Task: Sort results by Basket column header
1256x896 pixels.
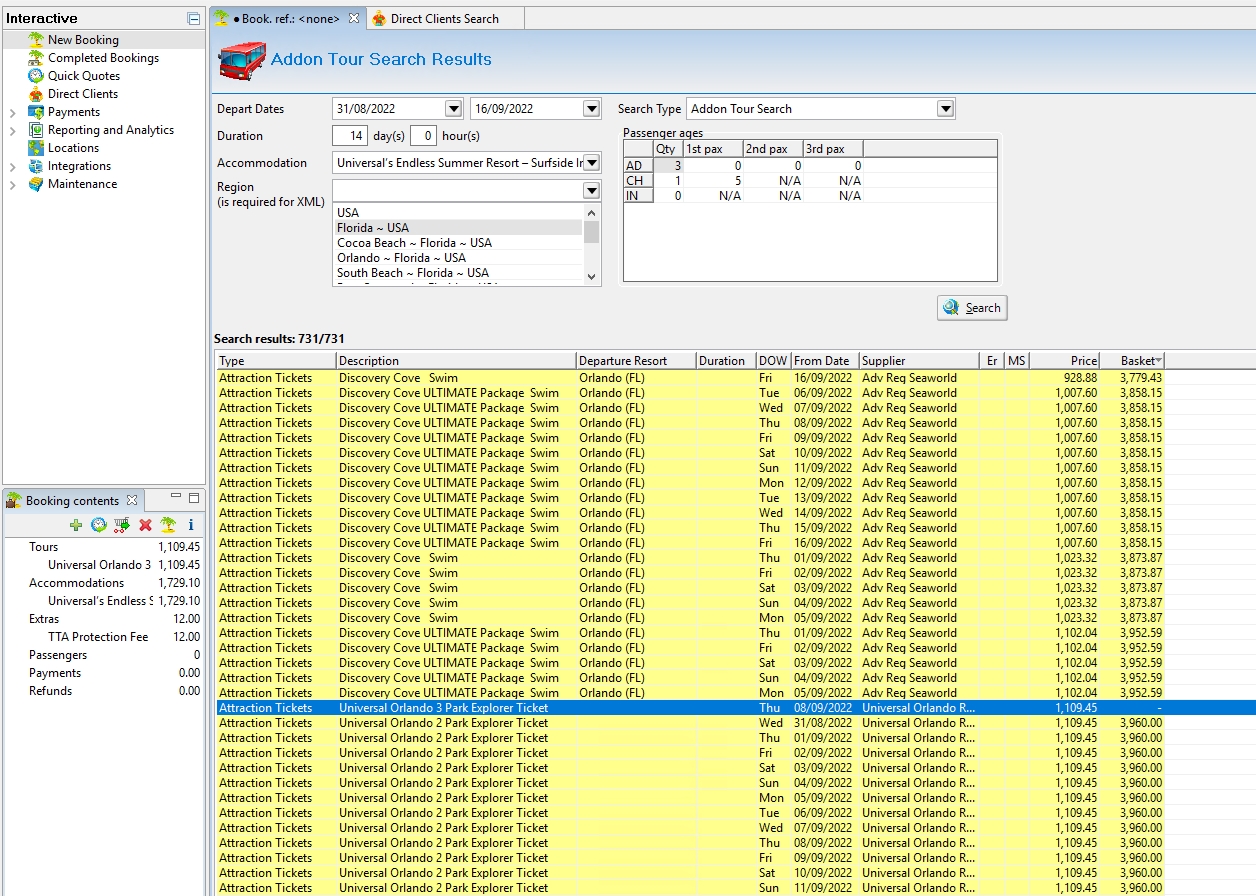Action: point(1132,361)
